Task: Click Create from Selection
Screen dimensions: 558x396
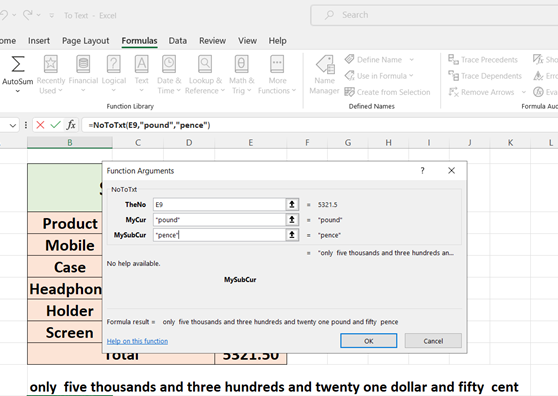Action: click(388, 92)
